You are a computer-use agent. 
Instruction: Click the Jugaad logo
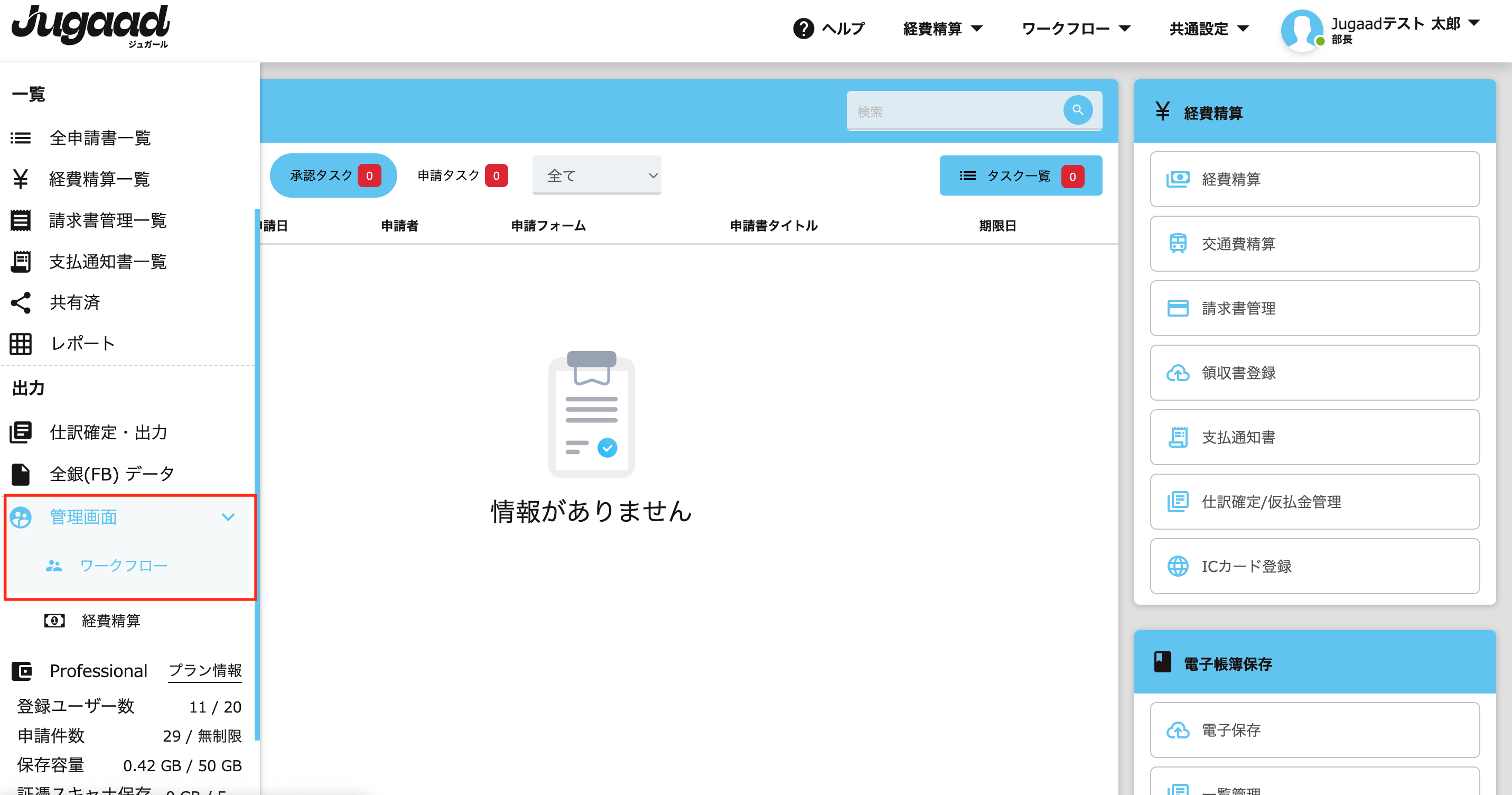point(90,26)
